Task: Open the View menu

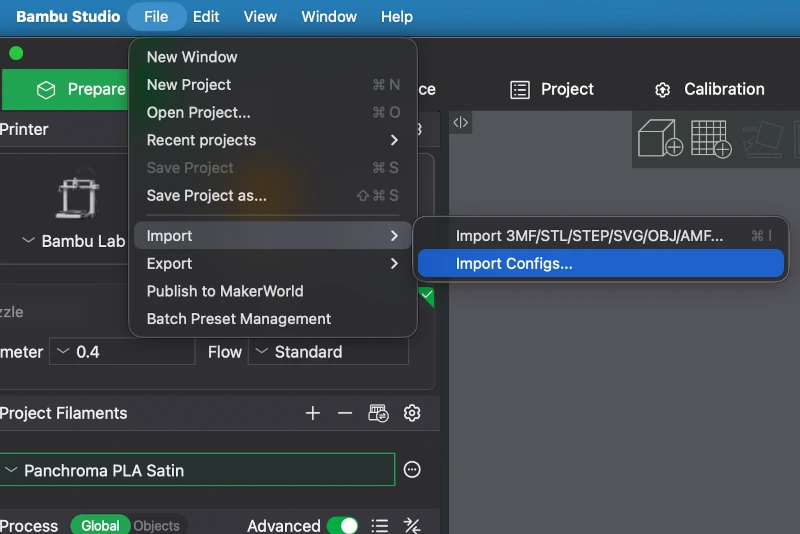Action: tap(260, 17)
